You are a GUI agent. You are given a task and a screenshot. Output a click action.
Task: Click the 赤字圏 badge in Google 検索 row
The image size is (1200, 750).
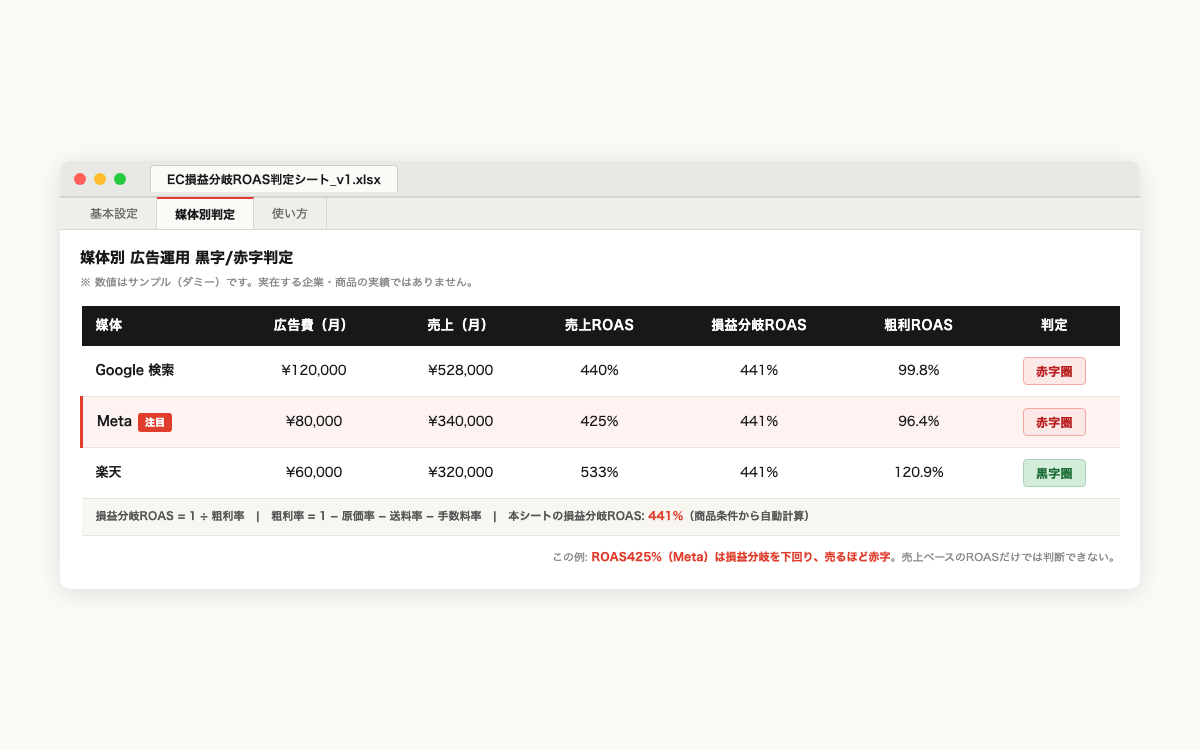(x=1054, y=371)
